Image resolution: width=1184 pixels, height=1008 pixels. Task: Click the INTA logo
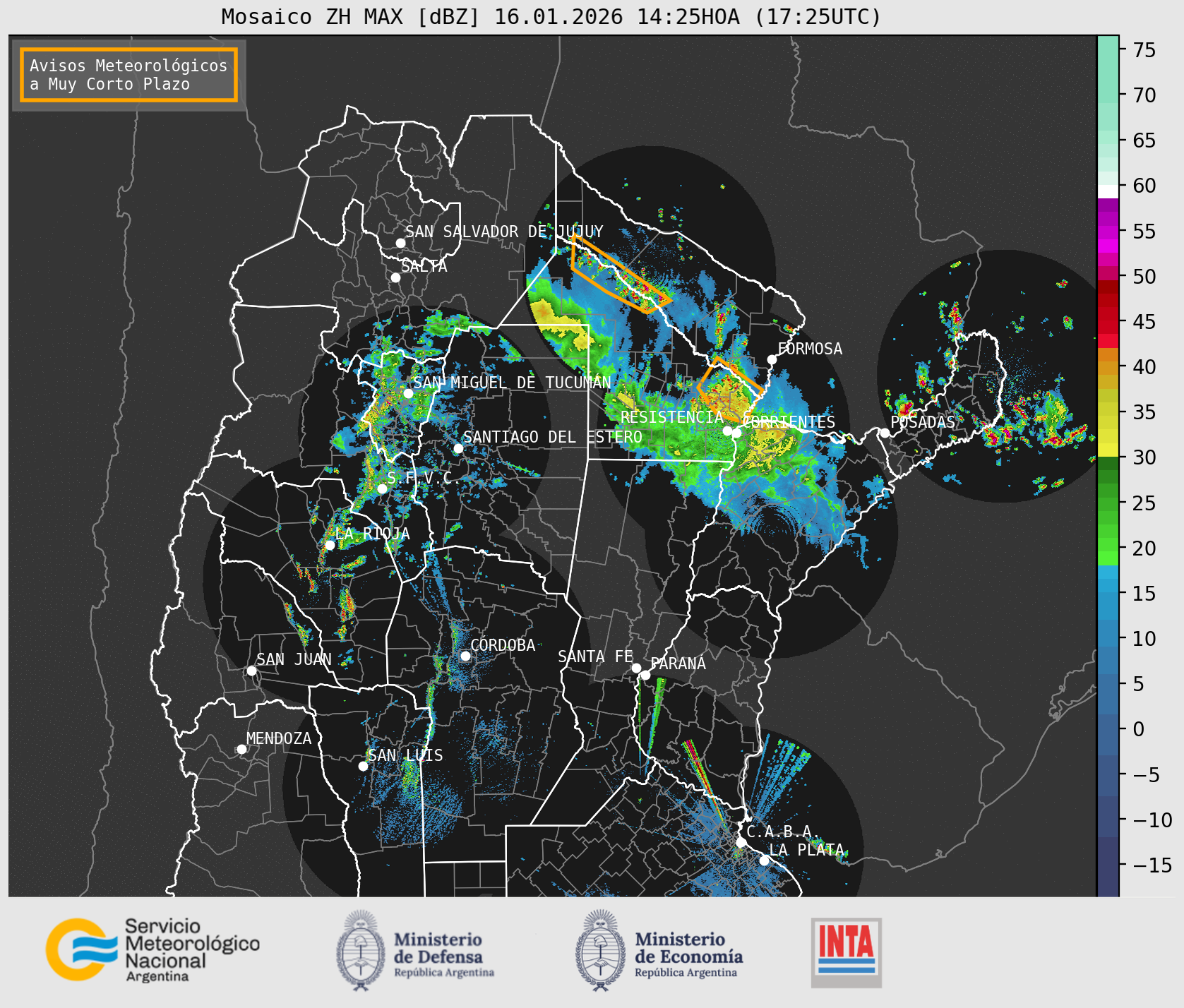(x=846, y=952)
